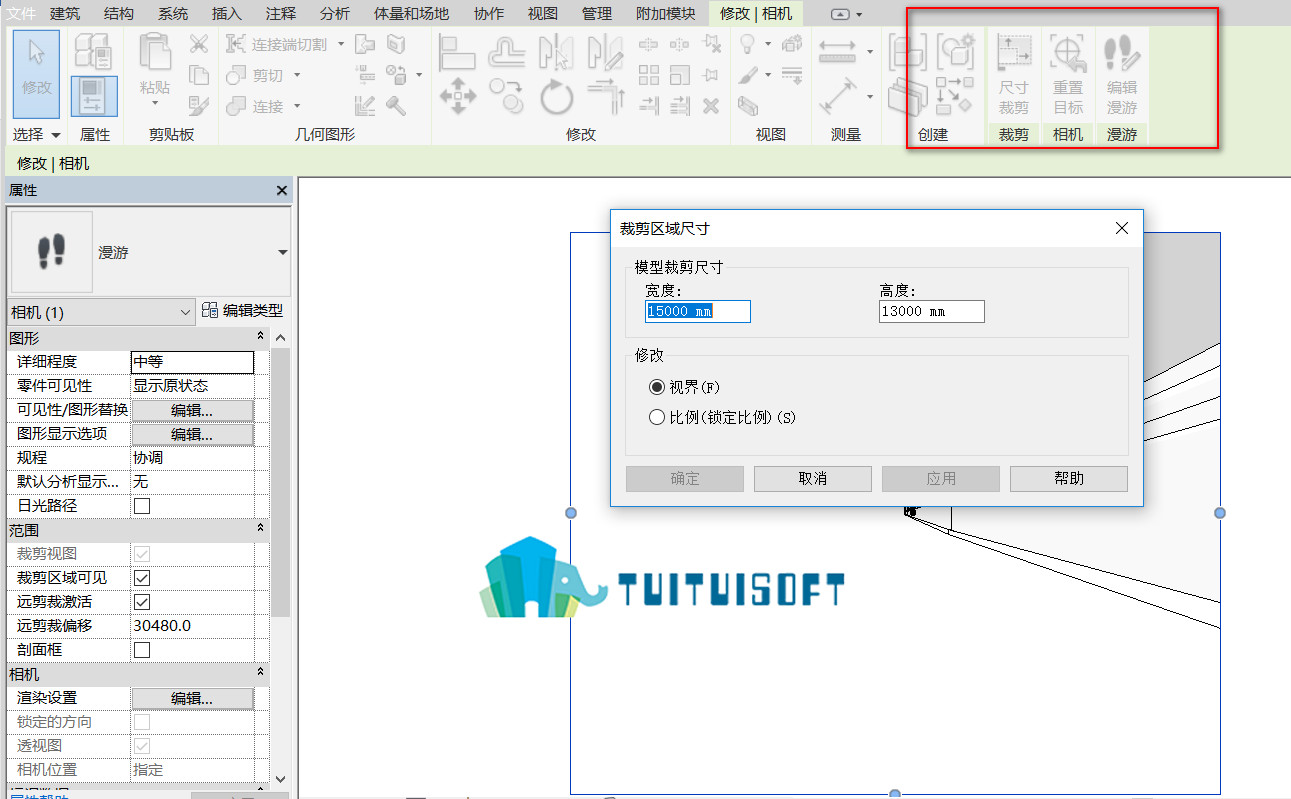The width and height of the screenshot is (1291, 799).
Task: Click the Demolish hammer icon
Action: tap(396, 105)
